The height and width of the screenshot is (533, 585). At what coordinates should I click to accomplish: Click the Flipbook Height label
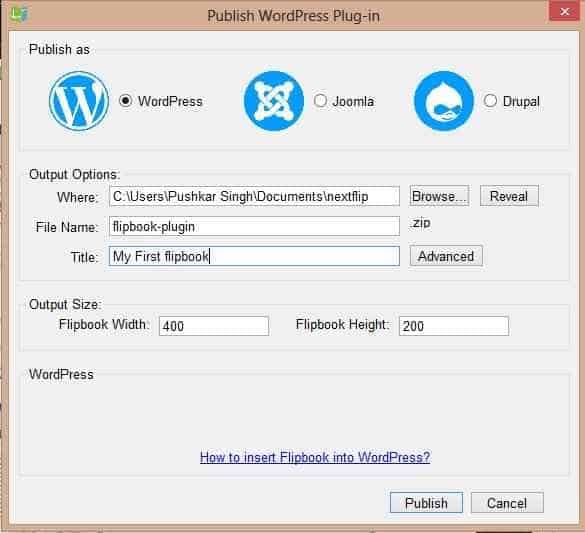[x=342, y=324]
